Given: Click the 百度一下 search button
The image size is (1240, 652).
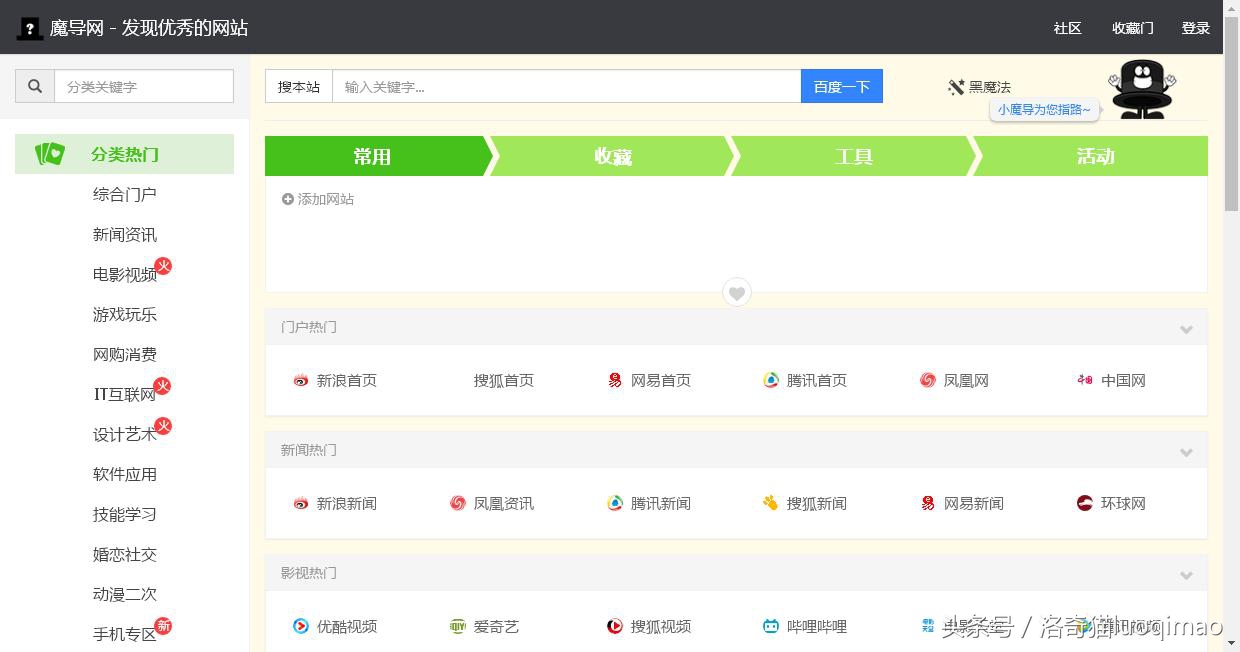Looking at the screenshot, I should 841,86.
